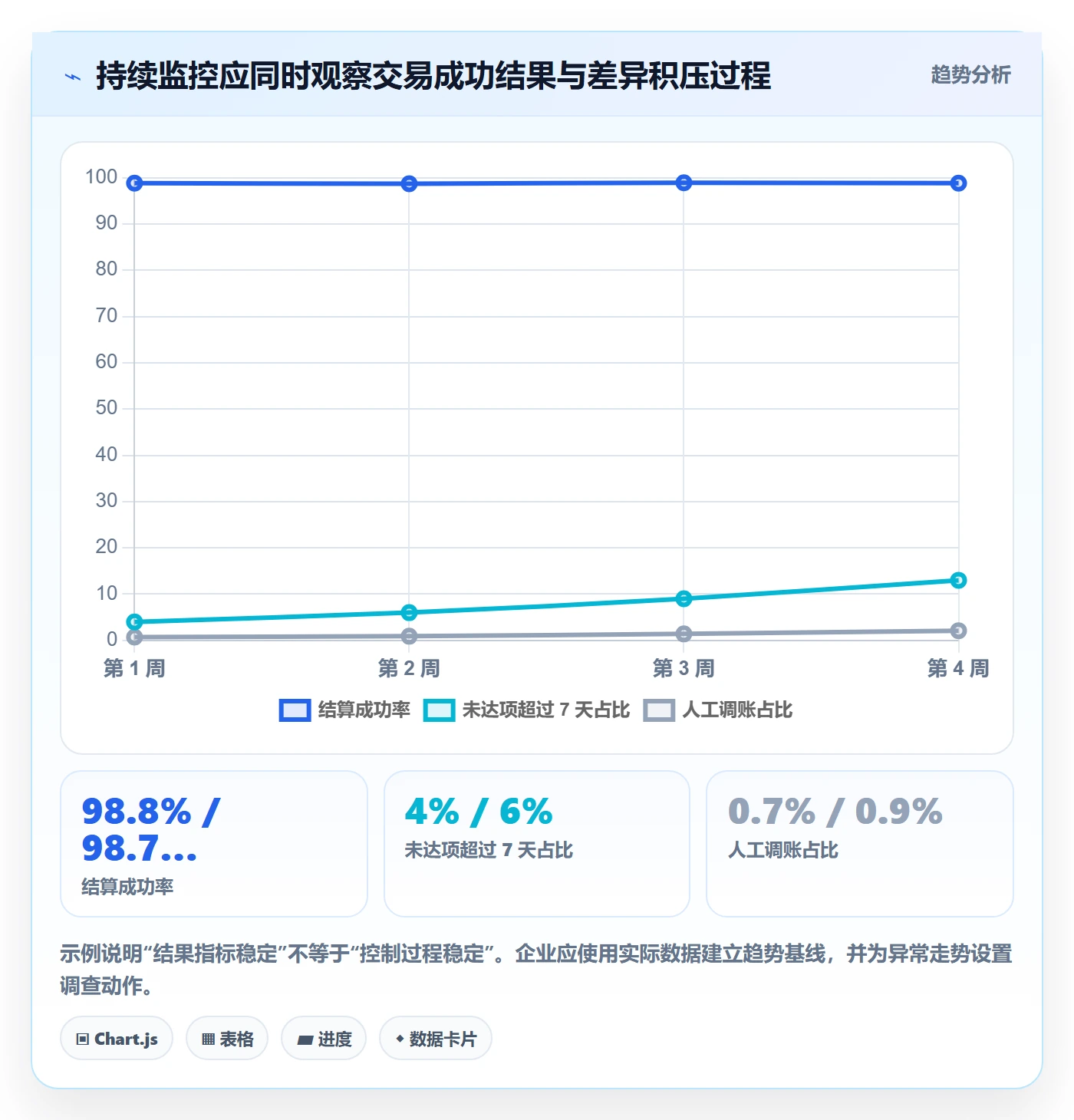
Task: Click the 第 1 周 axis label
Action: (134, 668)
